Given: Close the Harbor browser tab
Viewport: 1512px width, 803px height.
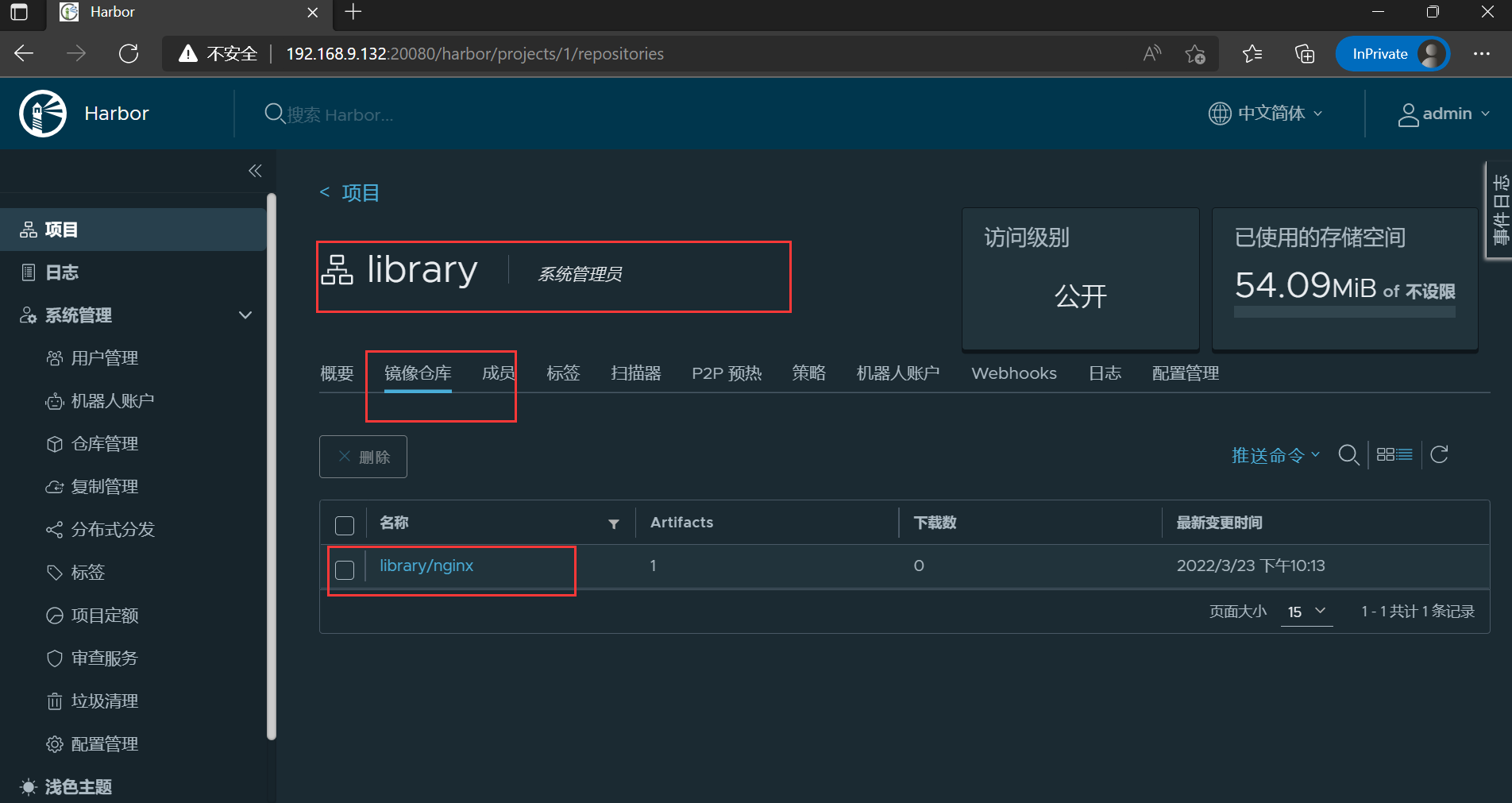Looking at the screenshot, I should click(312, 13).
